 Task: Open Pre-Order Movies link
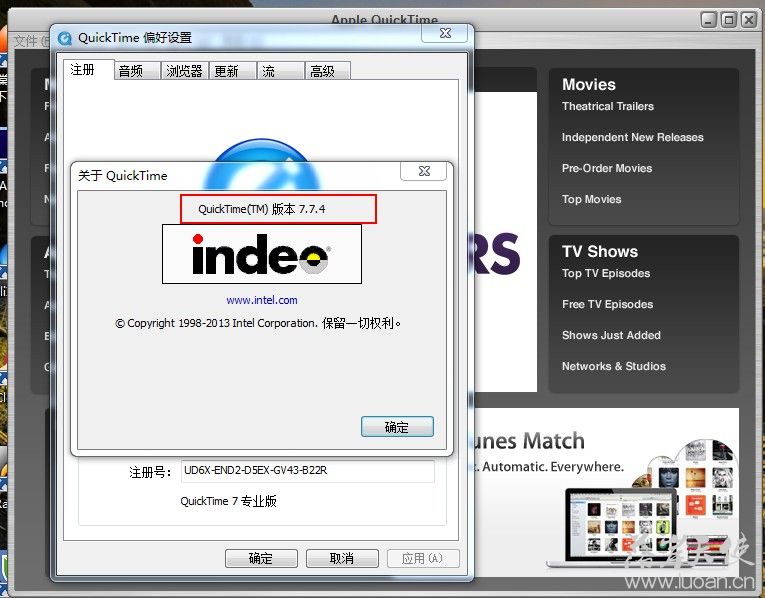tap(606, 168)
